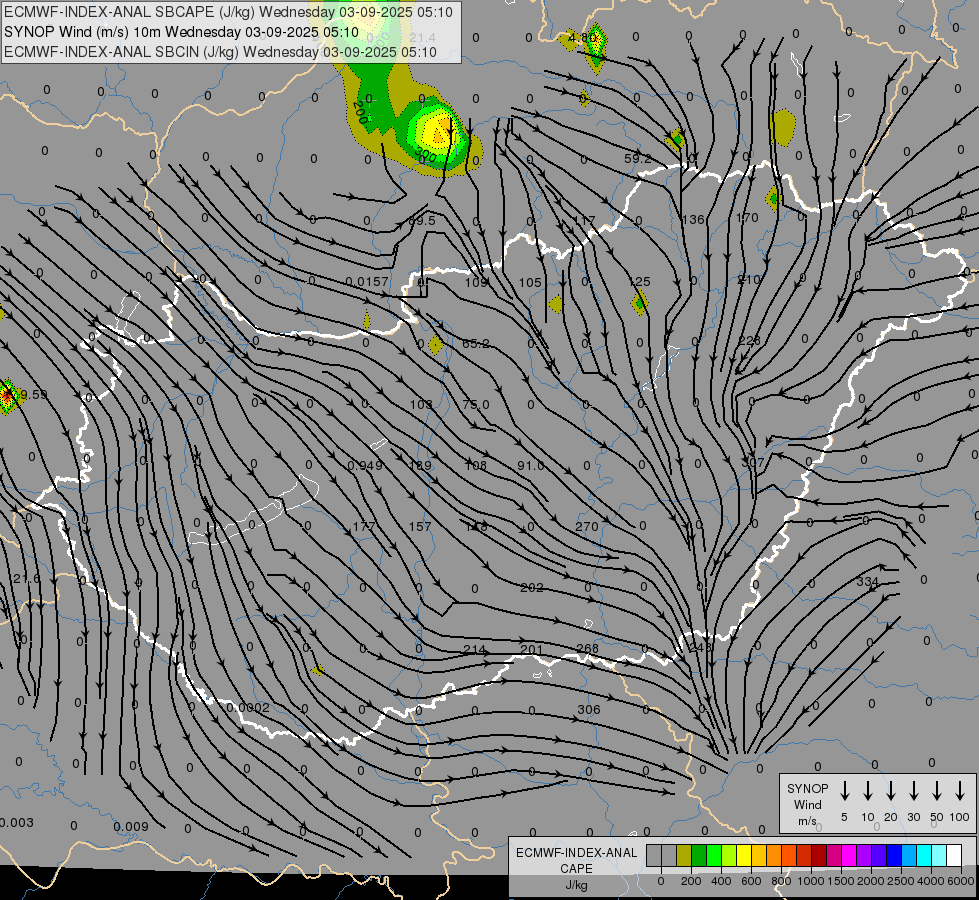Click the map value 214
This screenshot has height=900, width=979.
475,650
